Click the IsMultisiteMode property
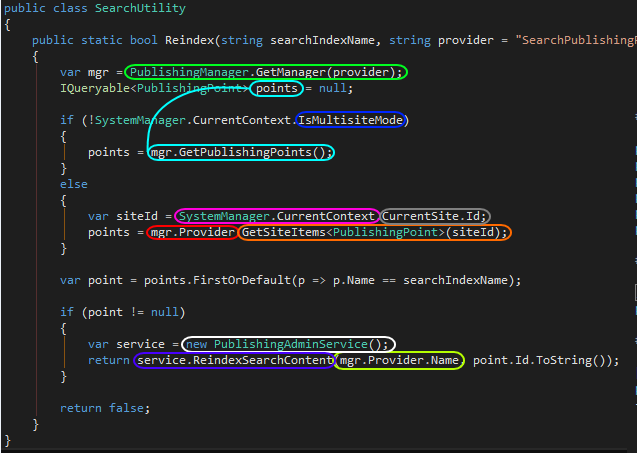Screen dimensions: 637x453 (x=350, y=120)
